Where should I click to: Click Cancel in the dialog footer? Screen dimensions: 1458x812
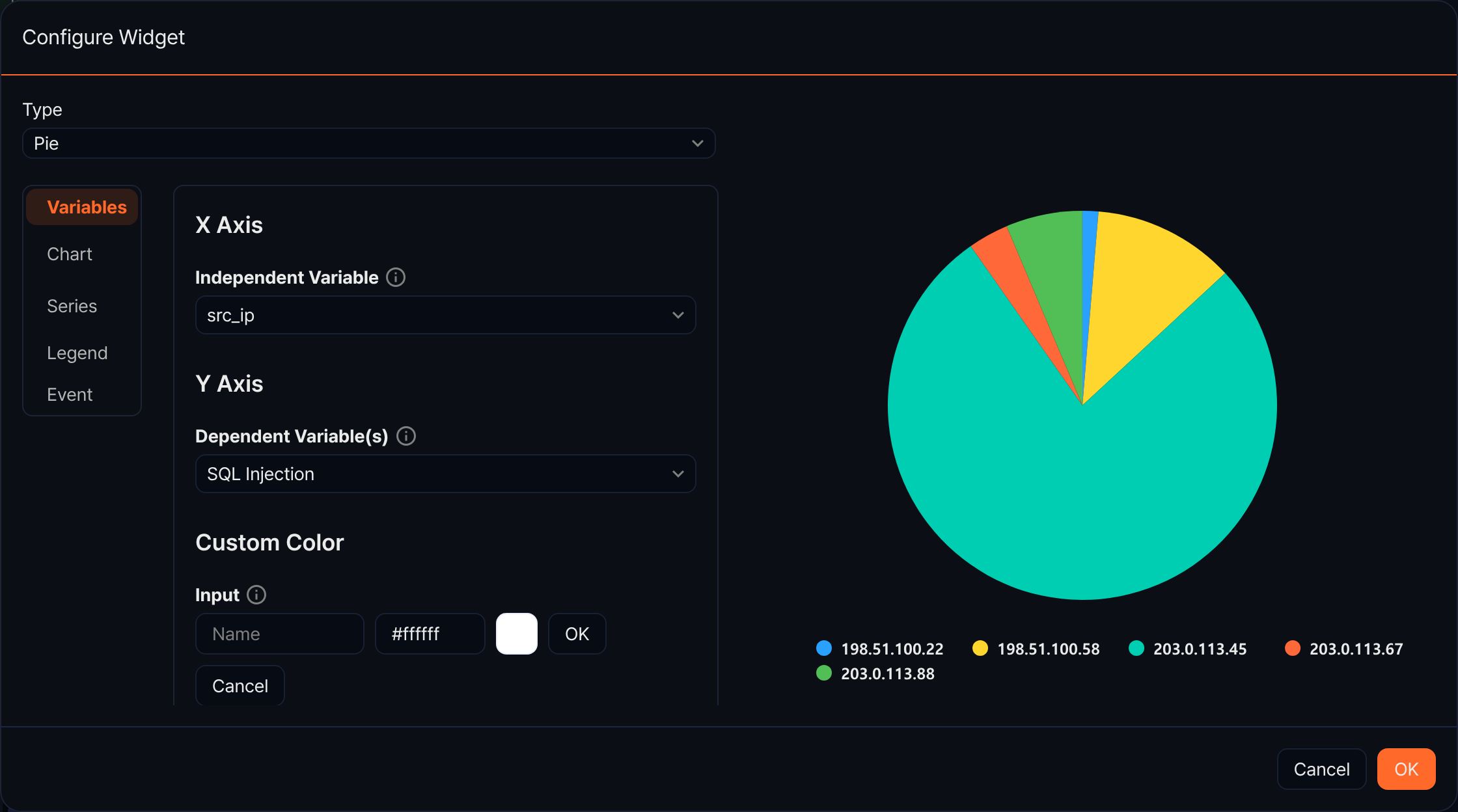tap(1321, 769)
